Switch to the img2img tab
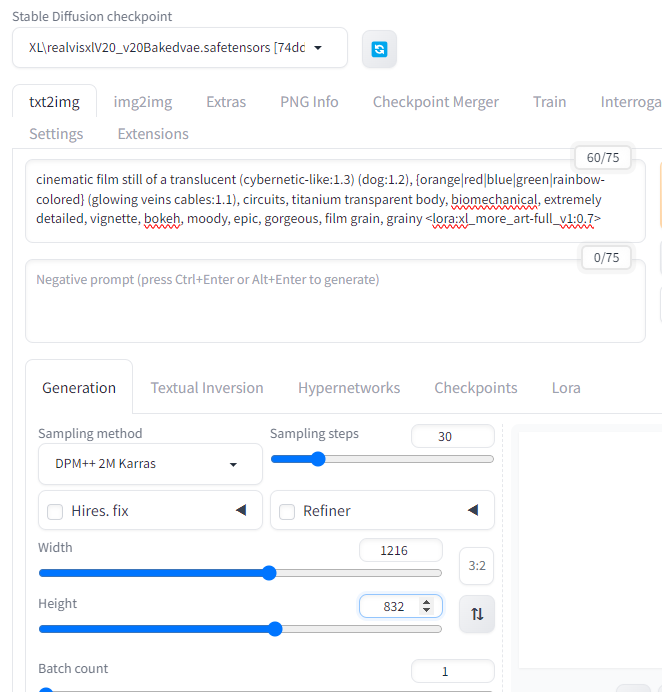This screenshot has width=662, height=692. point(143,102)
